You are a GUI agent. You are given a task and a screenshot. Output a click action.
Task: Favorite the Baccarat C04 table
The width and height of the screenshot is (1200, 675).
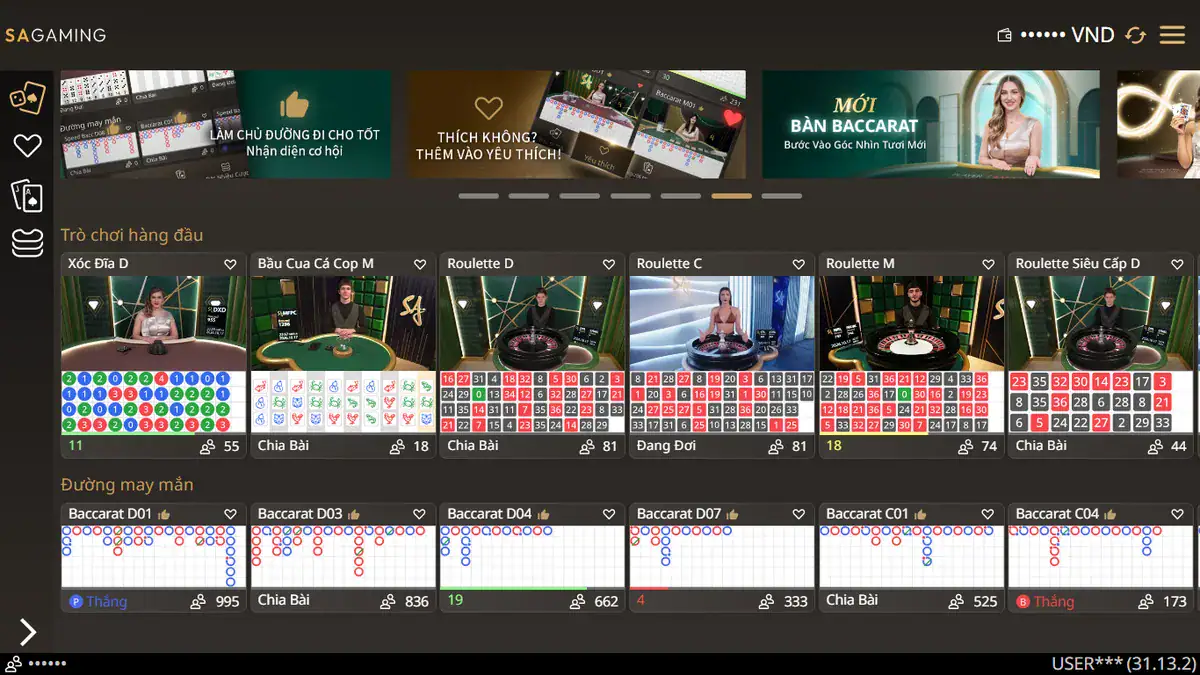click(1178, 514)
